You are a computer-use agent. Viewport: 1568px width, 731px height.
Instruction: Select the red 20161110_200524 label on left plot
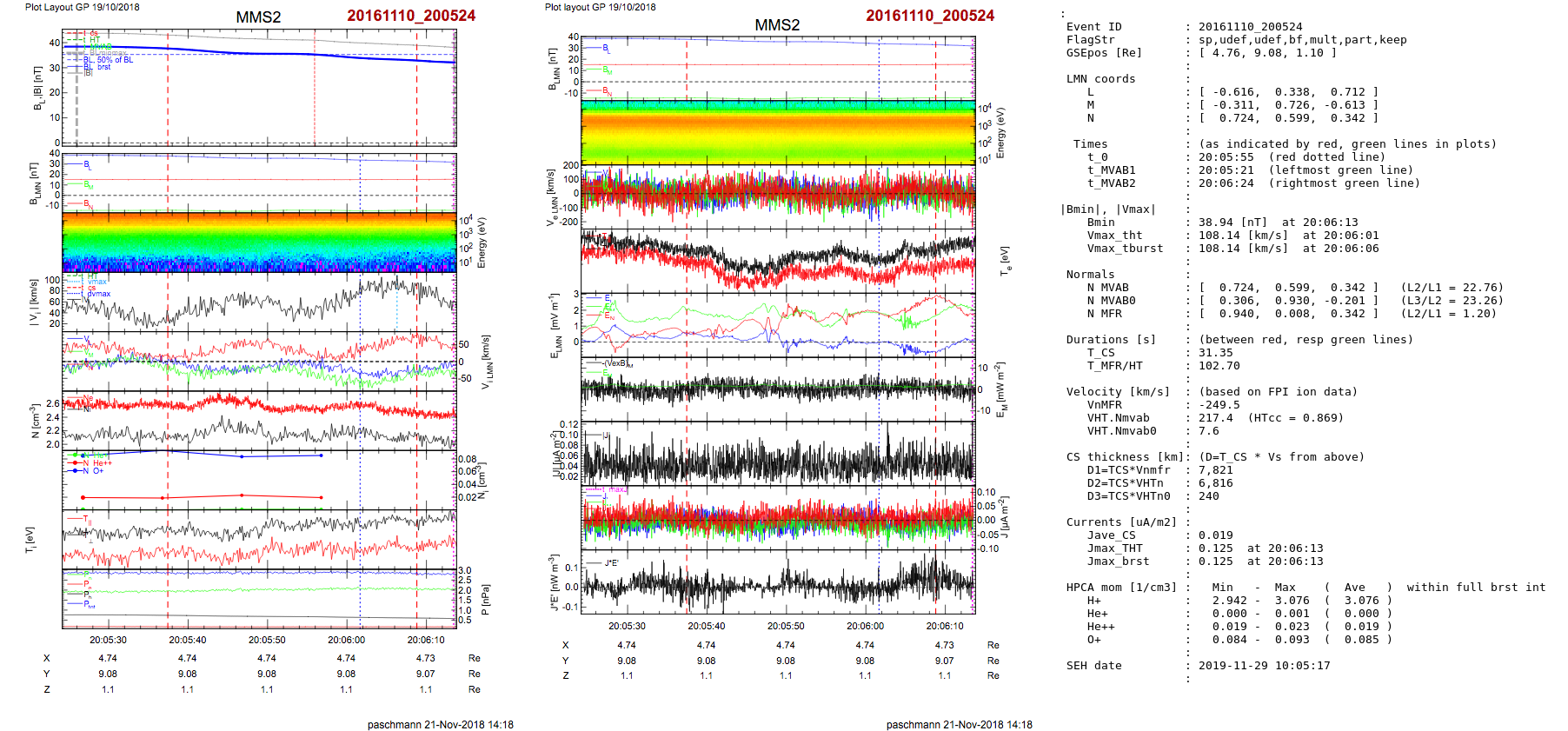(411, 16)
